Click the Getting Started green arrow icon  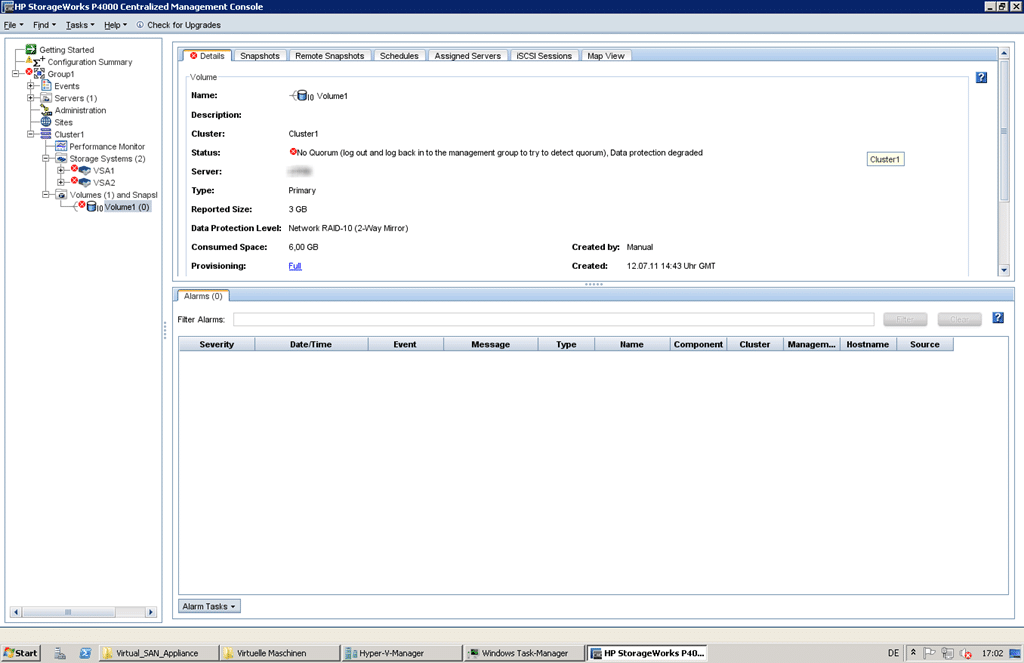31,50
